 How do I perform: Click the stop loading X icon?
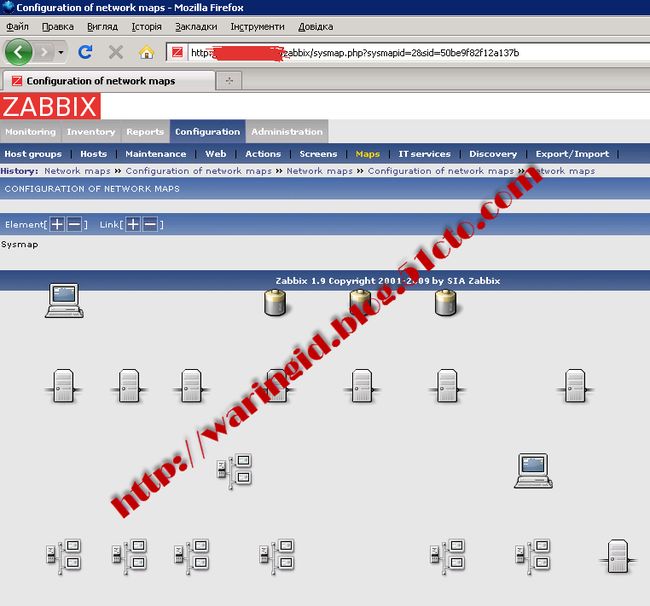point(116,53)
